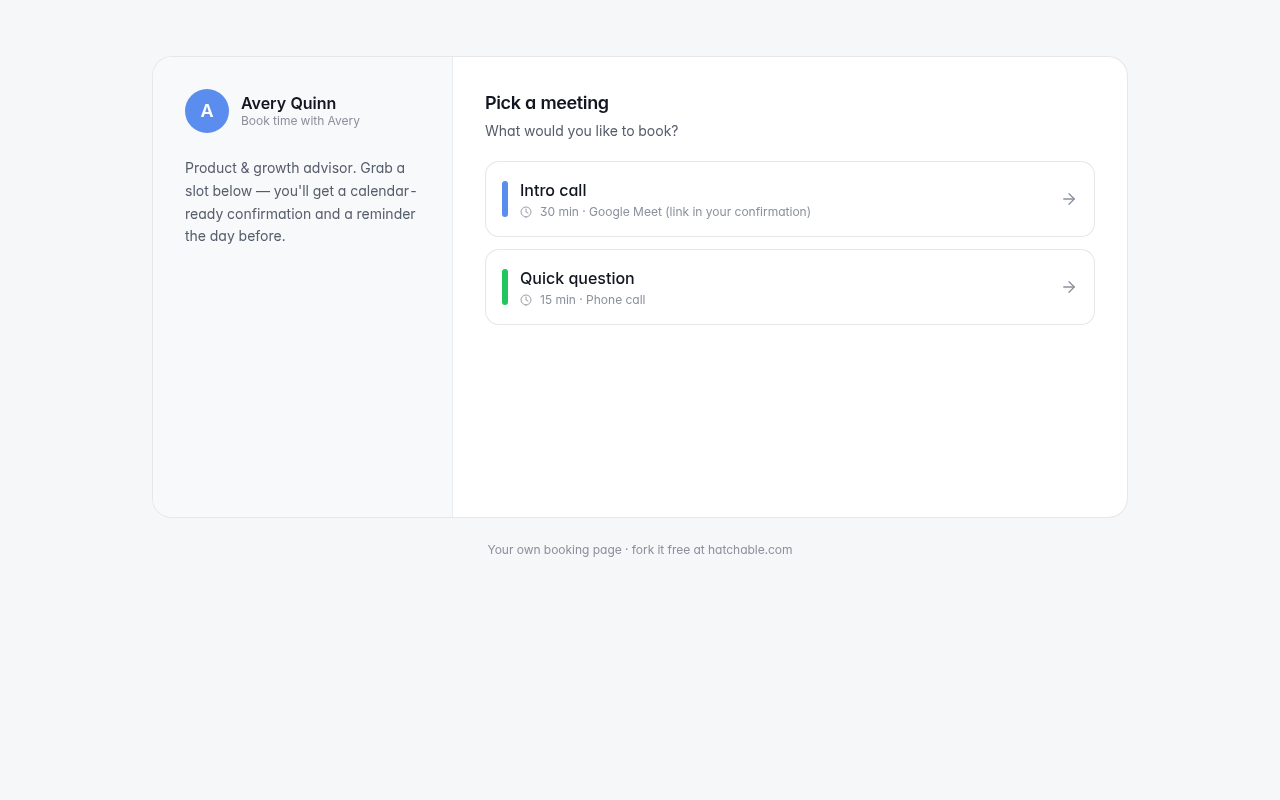The height and width of the screenshot is (800, 1280).
Task: Click the '15 min · Phone call' details text
Action: coord(592,300)
